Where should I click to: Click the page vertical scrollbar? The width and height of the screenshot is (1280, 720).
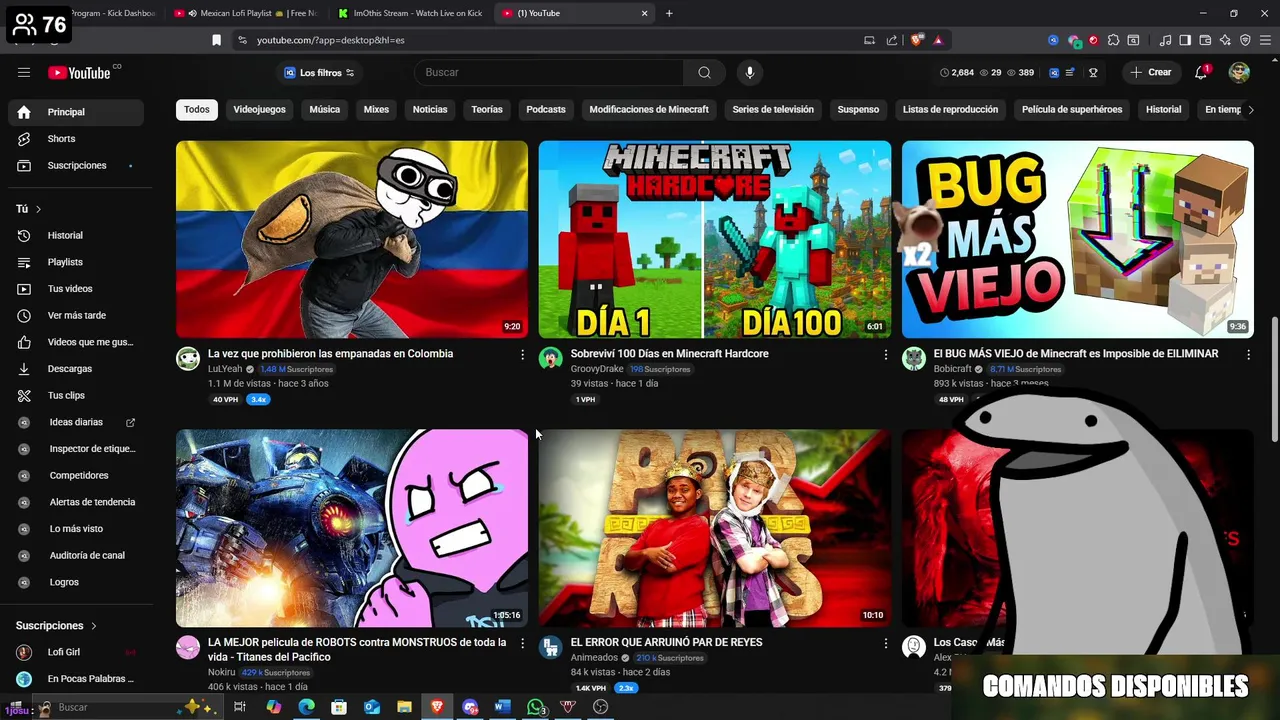pyautogui.click(x=1274, y=380)
